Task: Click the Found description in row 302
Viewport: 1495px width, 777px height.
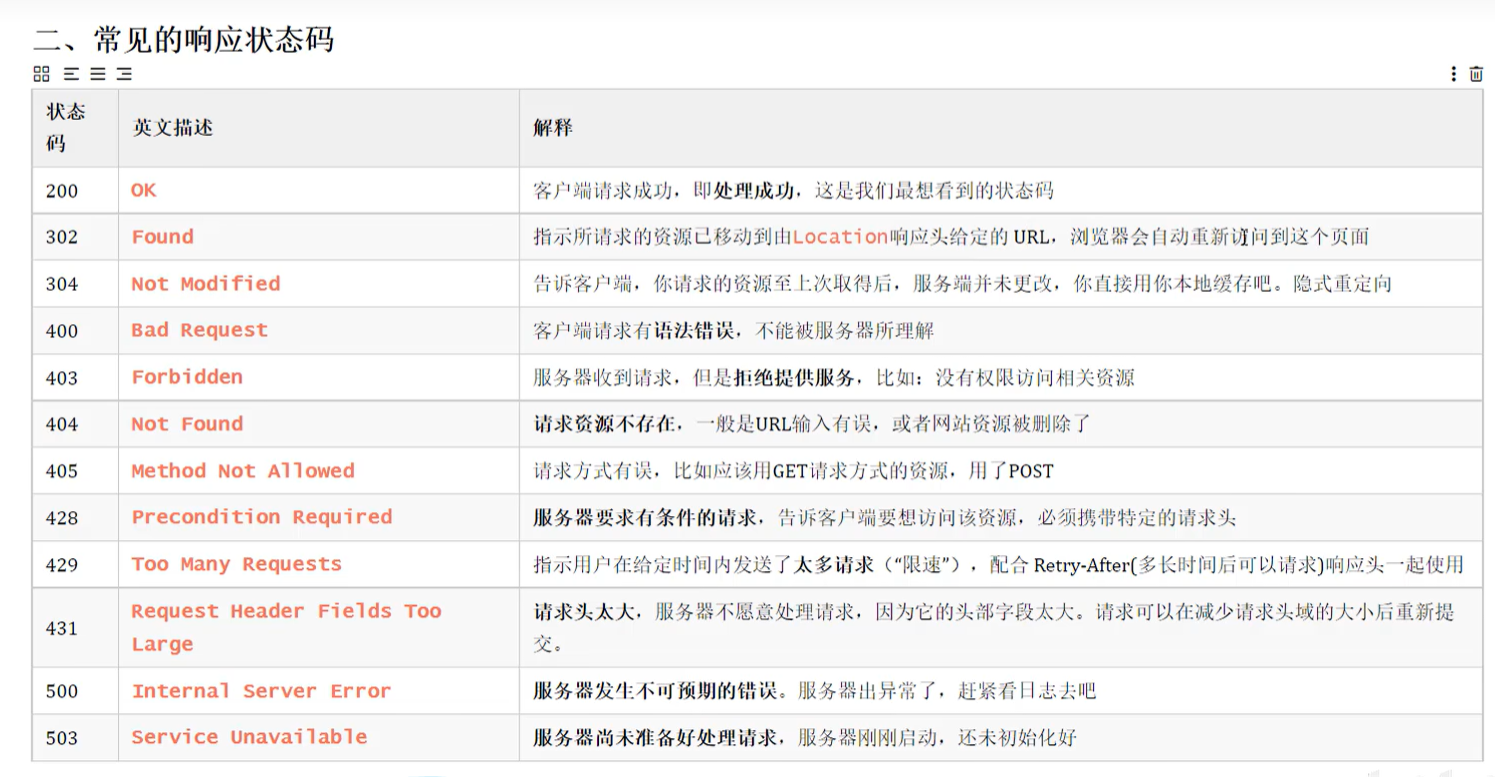Action: coord(163,237)
